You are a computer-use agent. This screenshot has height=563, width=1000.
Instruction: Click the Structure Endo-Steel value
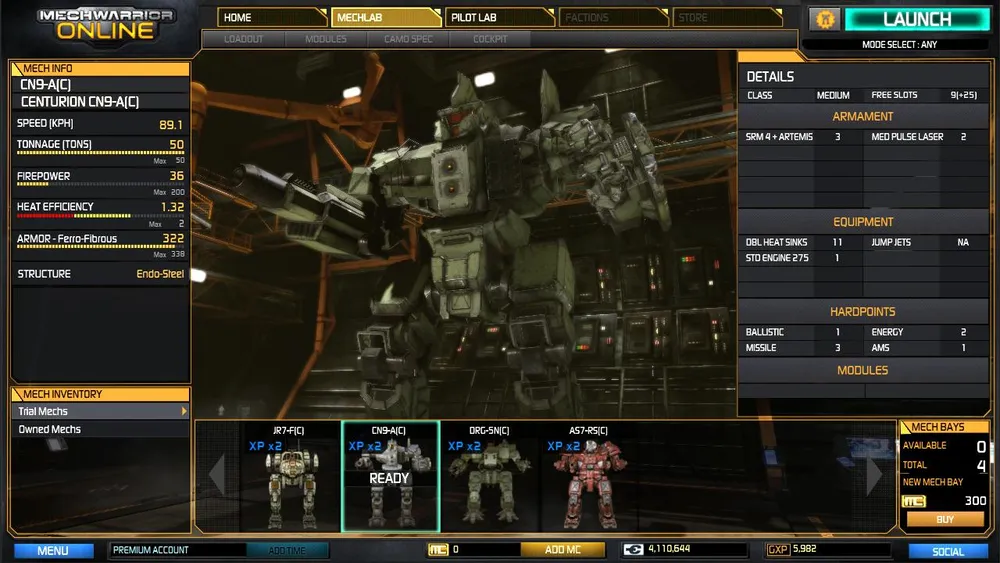click(160, 274)
